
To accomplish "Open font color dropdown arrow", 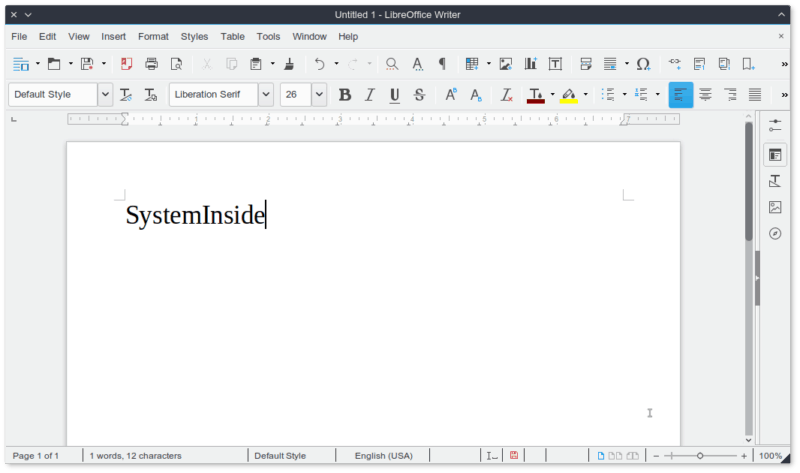I will (553, 94).
